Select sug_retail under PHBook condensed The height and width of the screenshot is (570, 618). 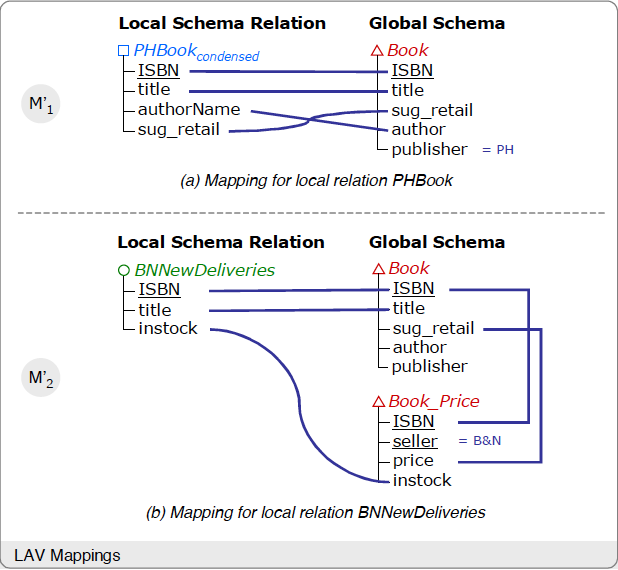pyautogui.click(x=179, y=130)
